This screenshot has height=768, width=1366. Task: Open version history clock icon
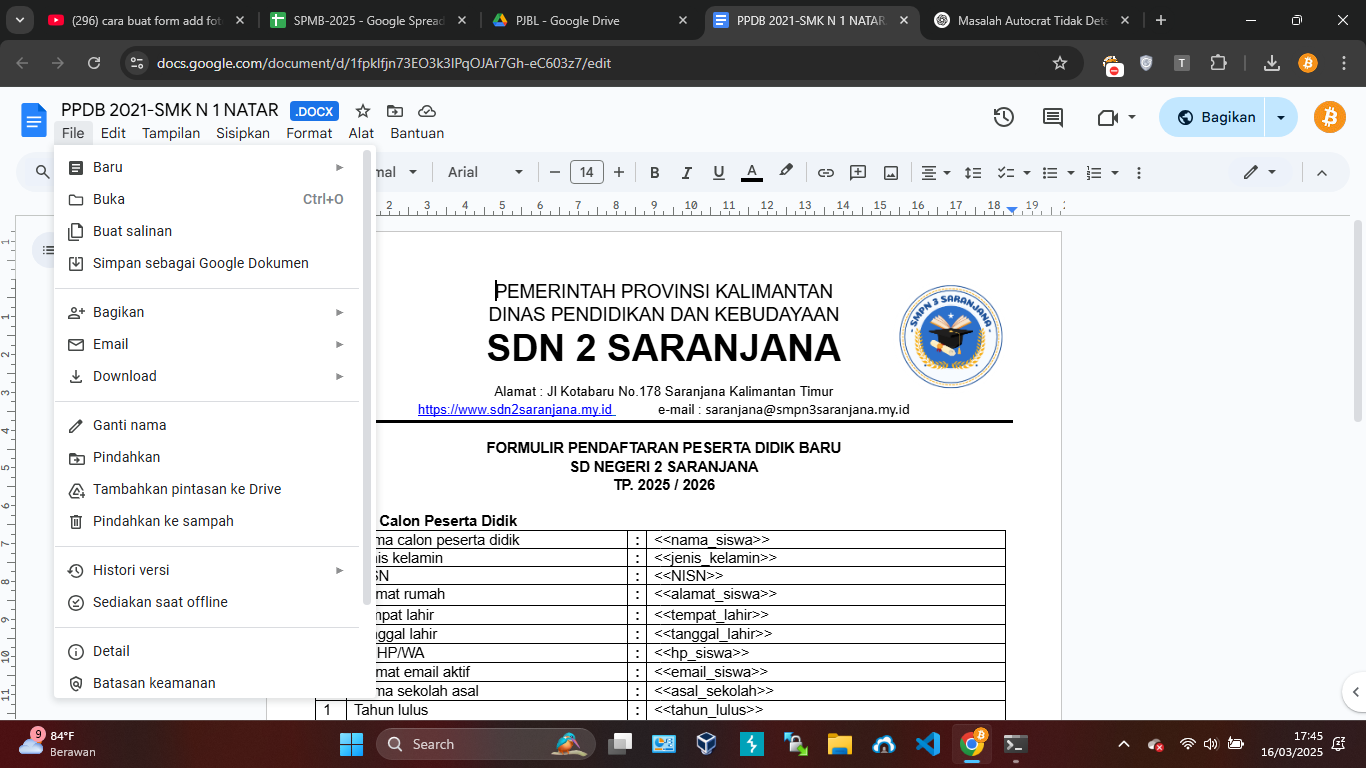click(1004, 117)
